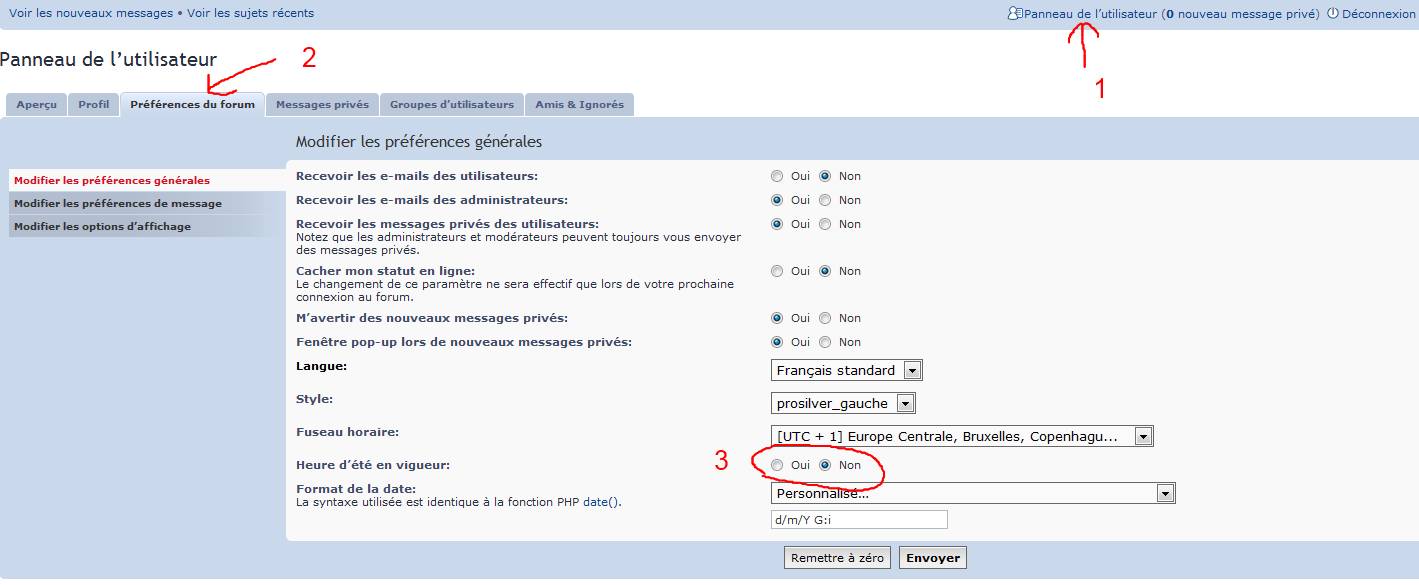Open the Messages privés tab

tap(322, 104)
